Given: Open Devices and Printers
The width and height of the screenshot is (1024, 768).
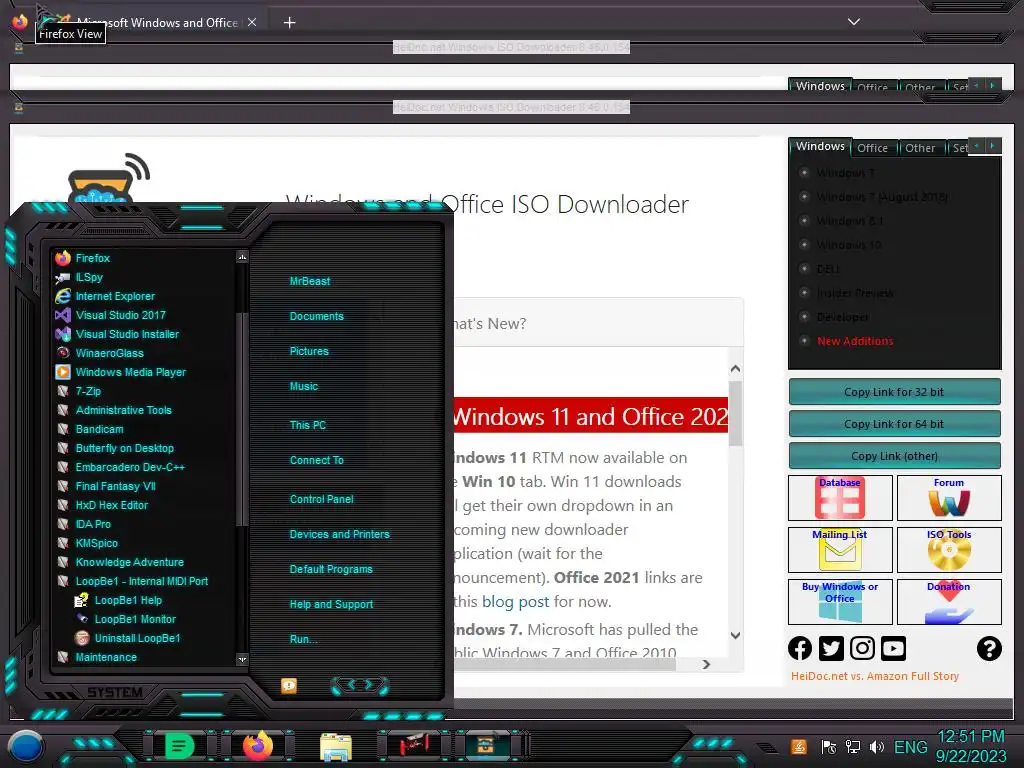Looking at the screenshot, I should 340,534.
